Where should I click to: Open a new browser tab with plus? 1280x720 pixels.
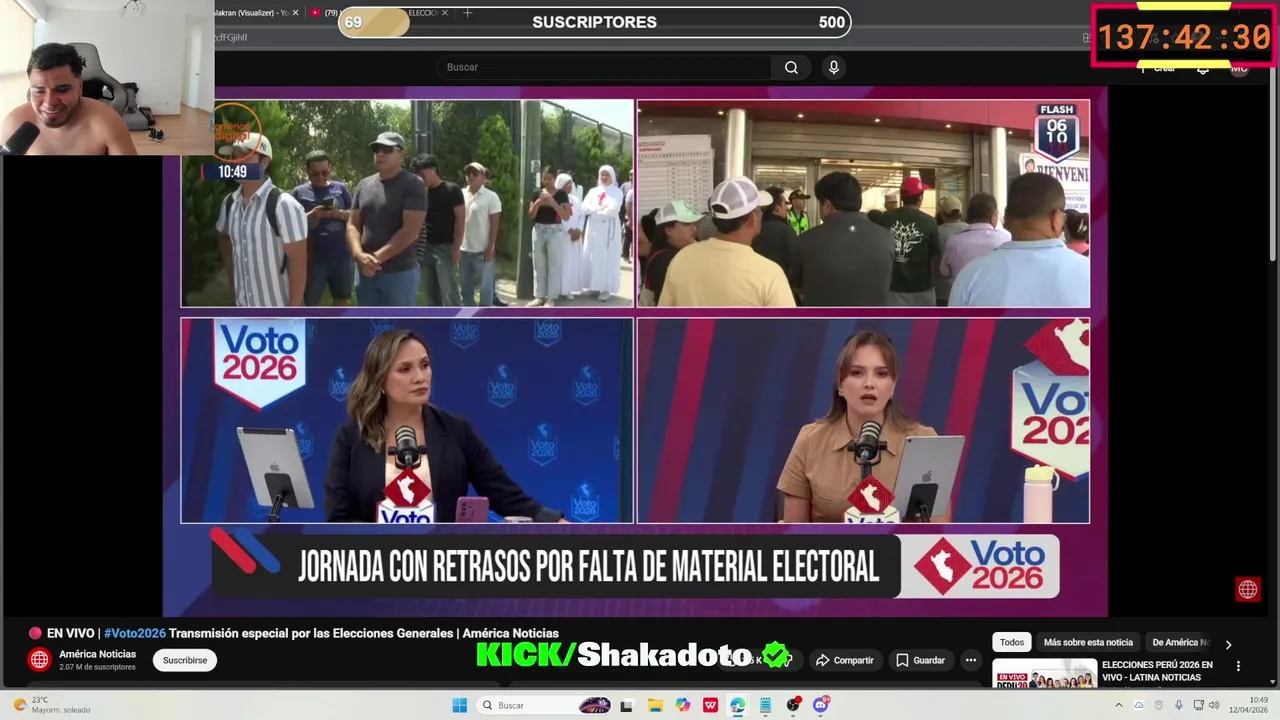pyautogui.click(x=467, y=13)
